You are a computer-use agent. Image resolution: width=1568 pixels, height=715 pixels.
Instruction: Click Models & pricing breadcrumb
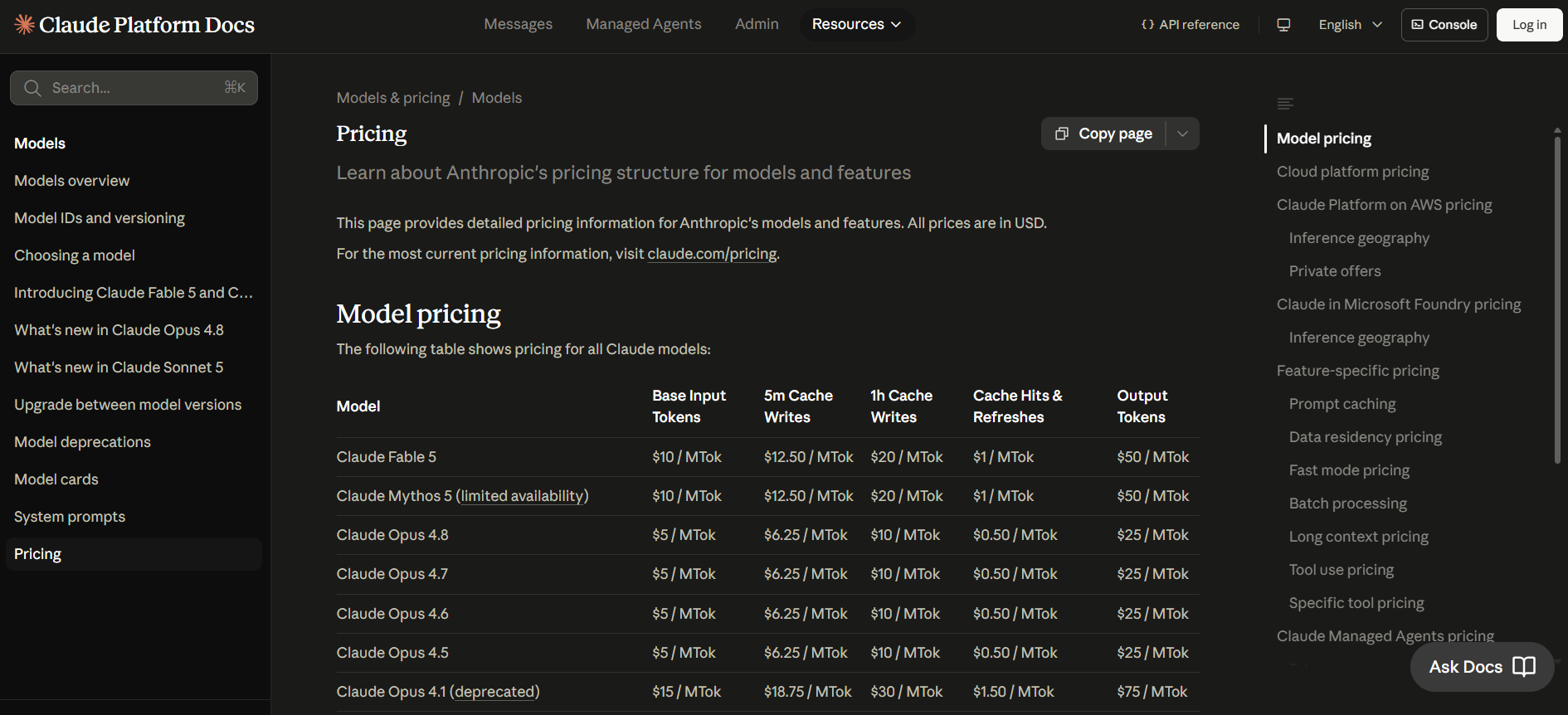point(393,98)
